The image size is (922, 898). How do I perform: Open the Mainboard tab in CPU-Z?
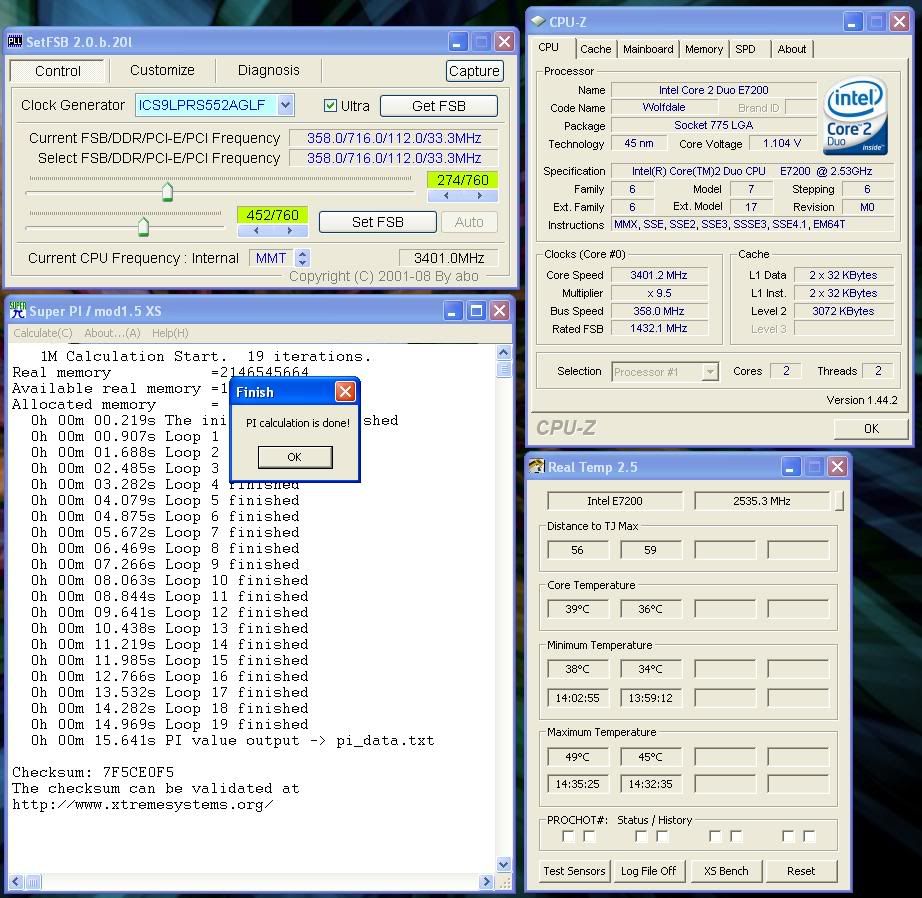click(x=648, y=49)
